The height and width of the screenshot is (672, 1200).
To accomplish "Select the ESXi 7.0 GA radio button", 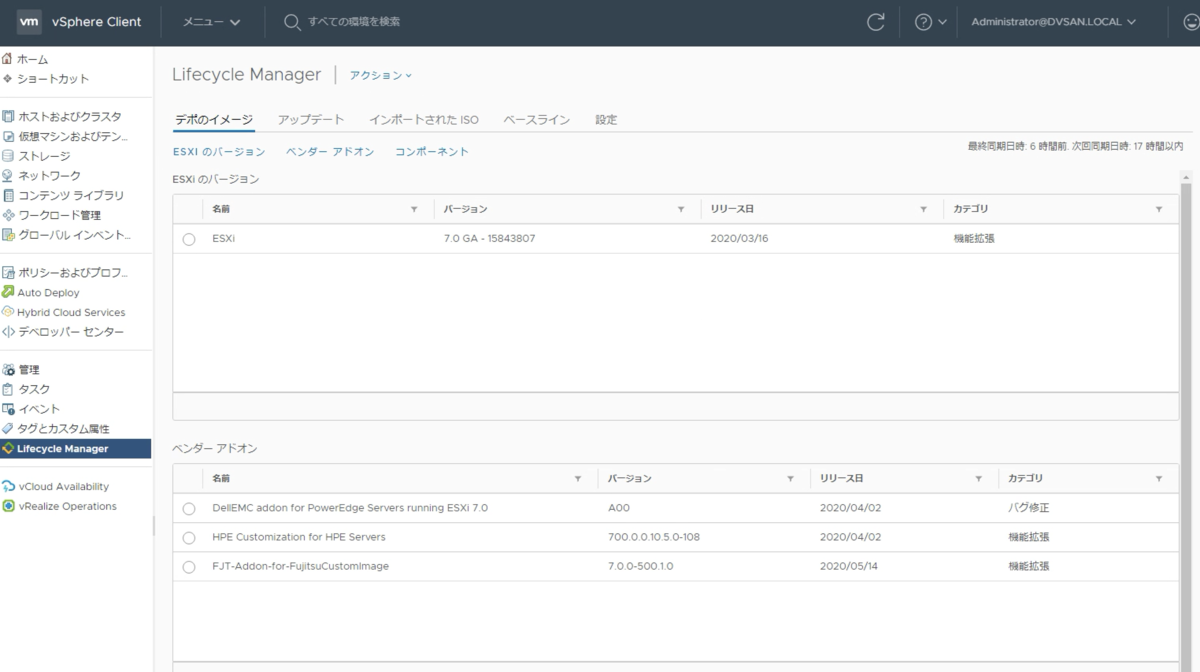I will coord(189,239).
